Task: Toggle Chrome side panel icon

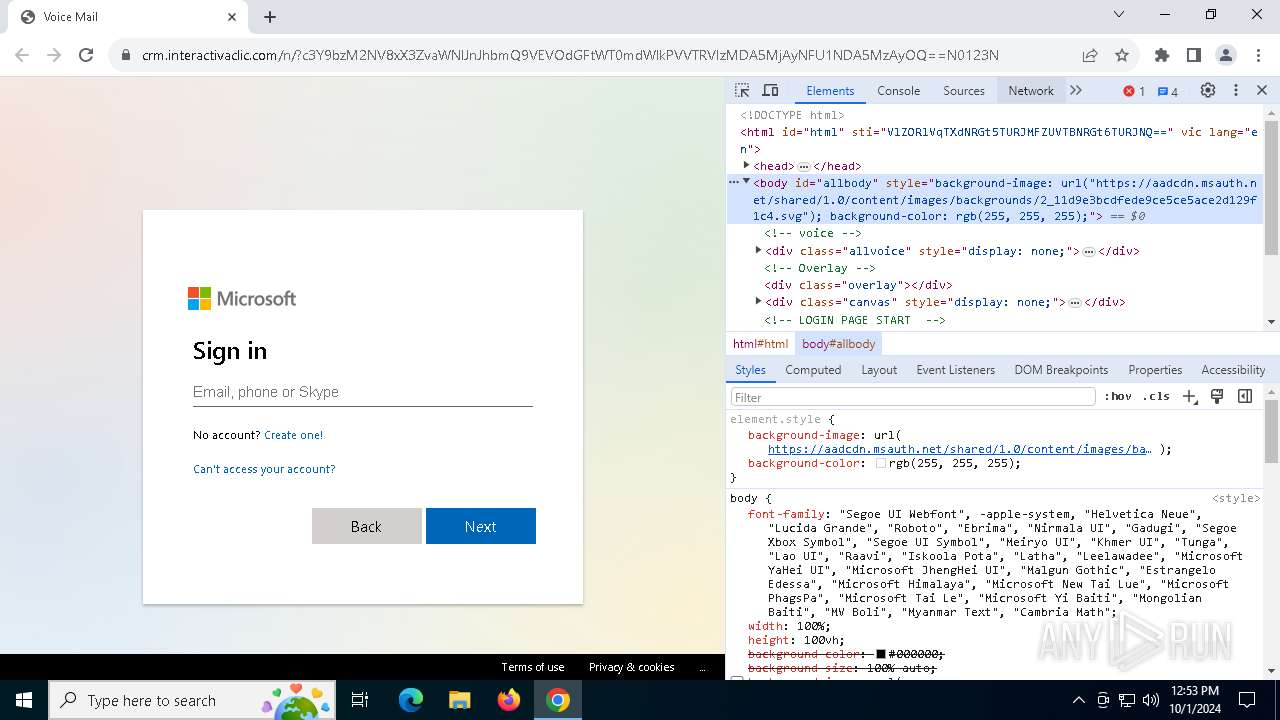Action: (x=1194, y=55)
